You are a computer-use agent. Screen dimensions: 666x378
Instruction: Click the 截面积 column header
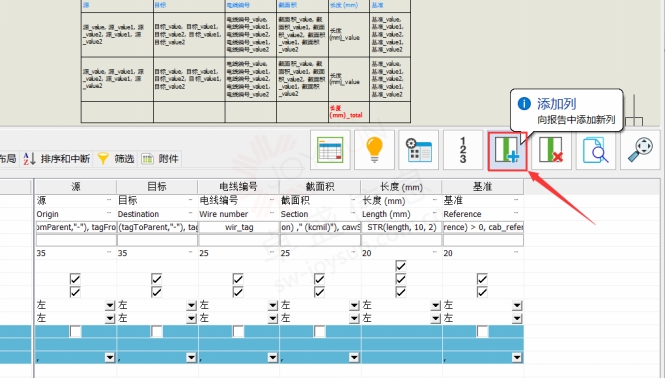pyautogui.click(x=320, y=187)
